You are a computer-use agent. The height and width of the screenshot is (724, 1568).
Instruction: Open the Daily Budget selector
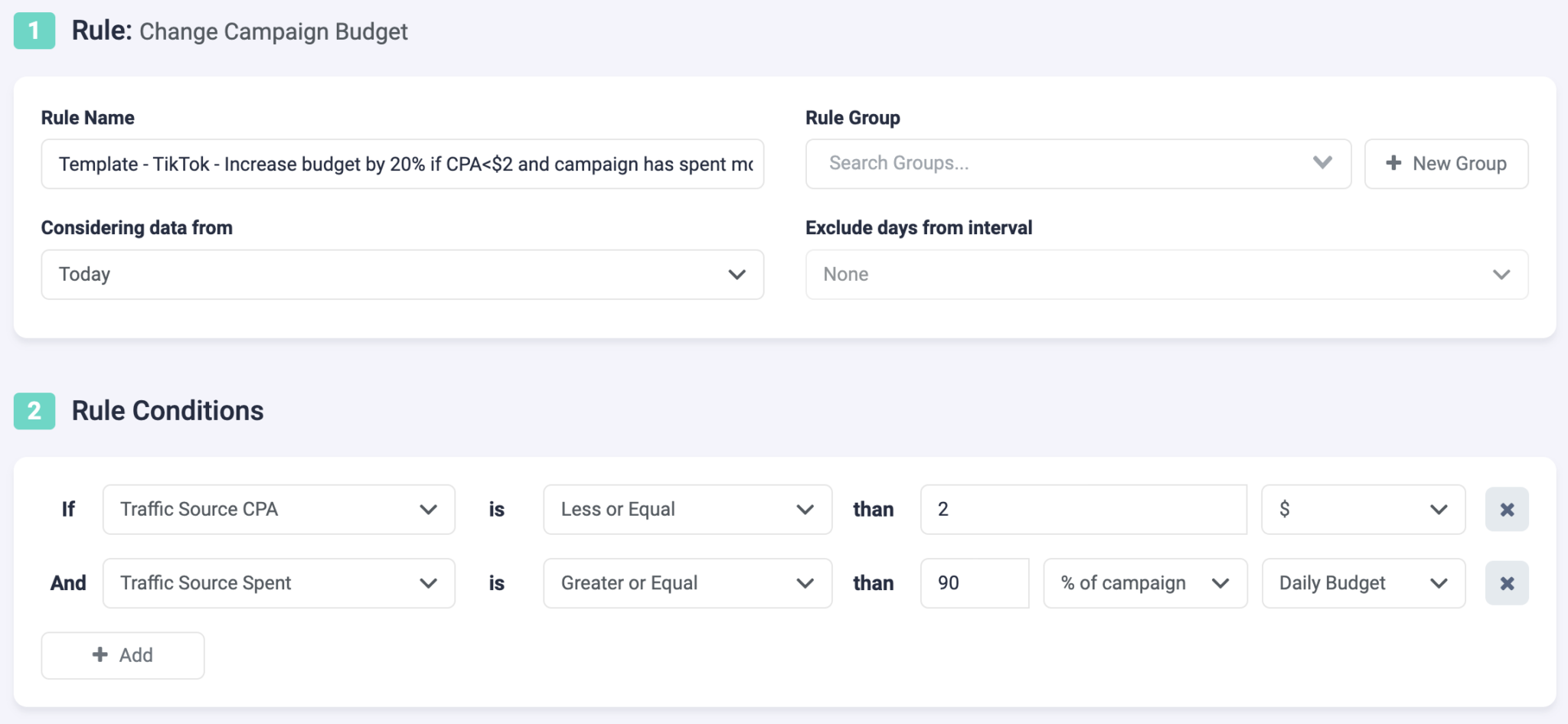pyautogui.click(x=1363, y=583)
